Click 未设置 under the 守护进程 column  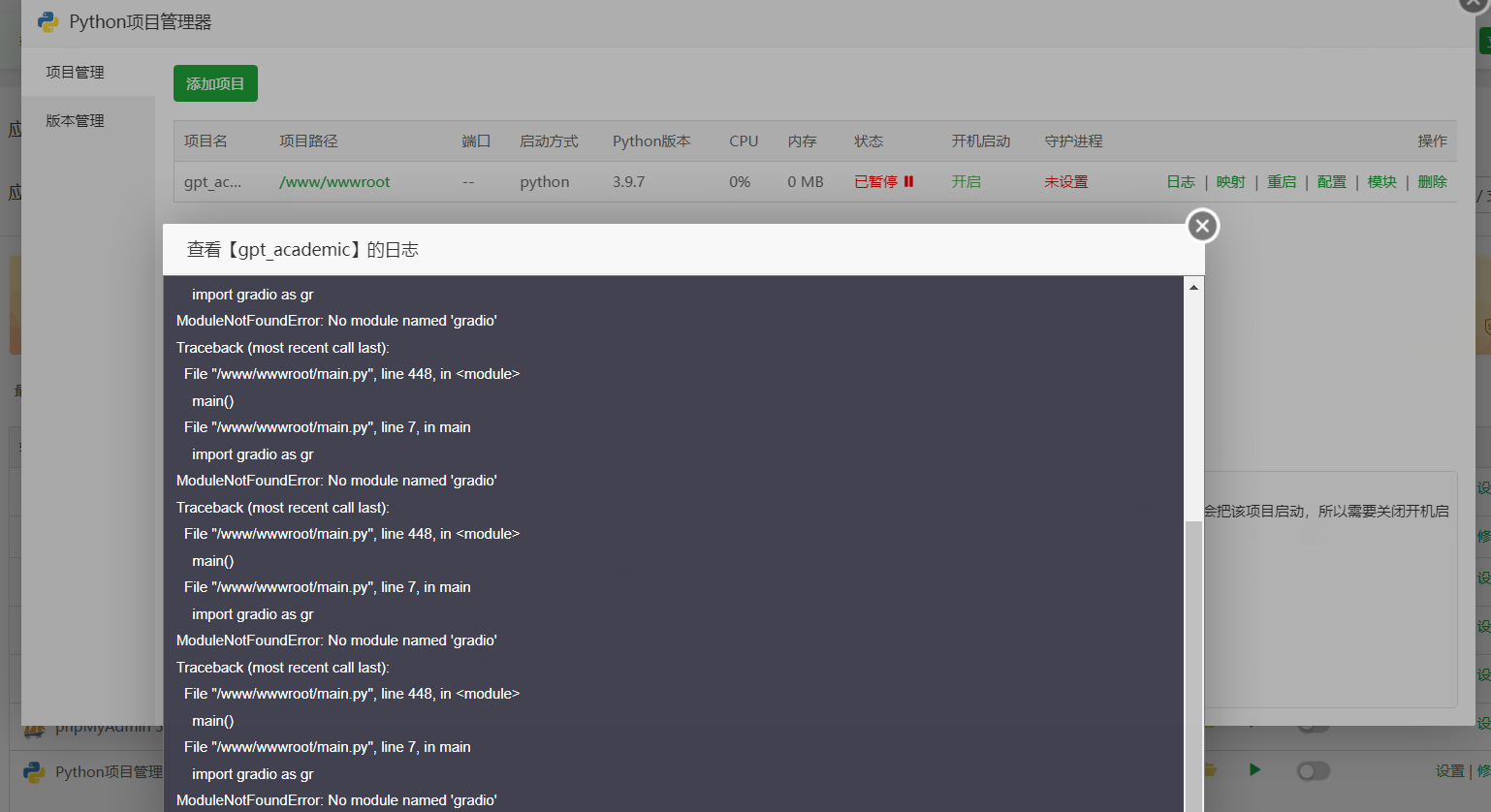pos(1065,181)
